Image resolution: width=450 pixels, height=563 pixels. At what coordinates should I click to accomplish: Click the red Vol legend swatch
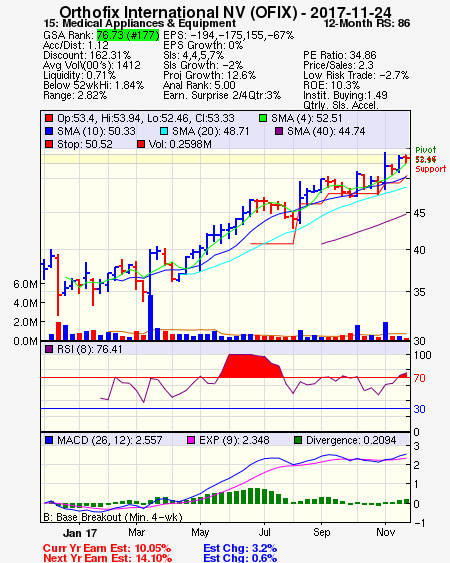coord(141,144)
